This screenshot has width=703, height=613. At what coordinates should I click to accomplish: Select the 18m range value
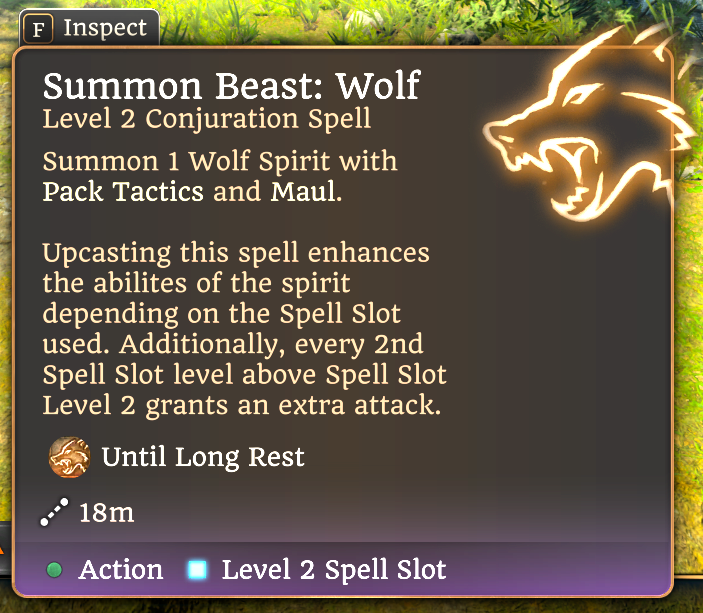tap(107, 512)
